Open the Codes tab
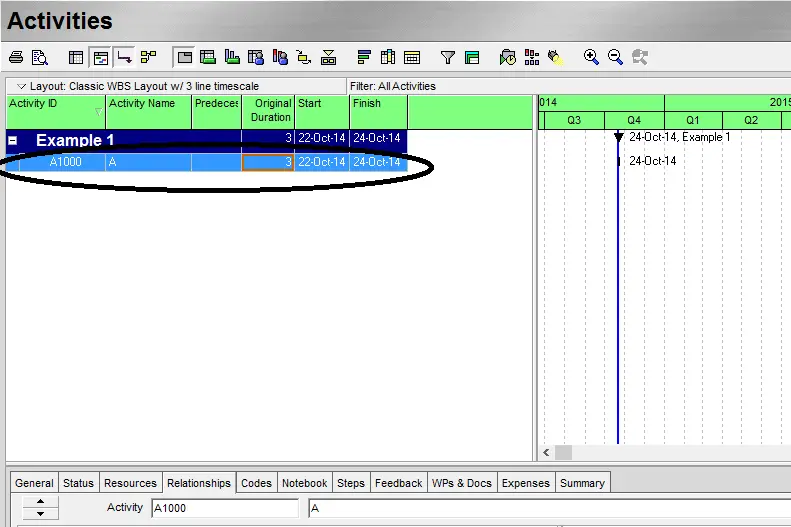Screen dimensions: 791x527 pos(256,483)
